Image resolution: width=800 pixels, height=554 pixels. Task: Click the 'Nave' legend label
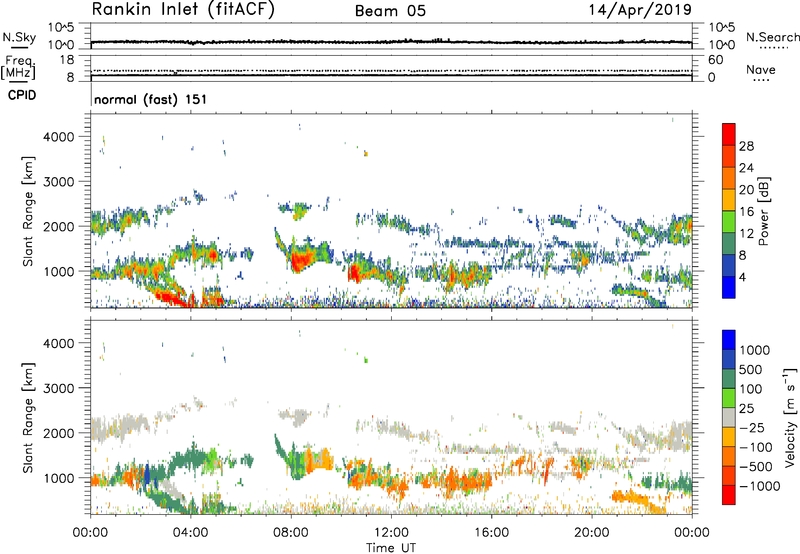tap(761, 69)
